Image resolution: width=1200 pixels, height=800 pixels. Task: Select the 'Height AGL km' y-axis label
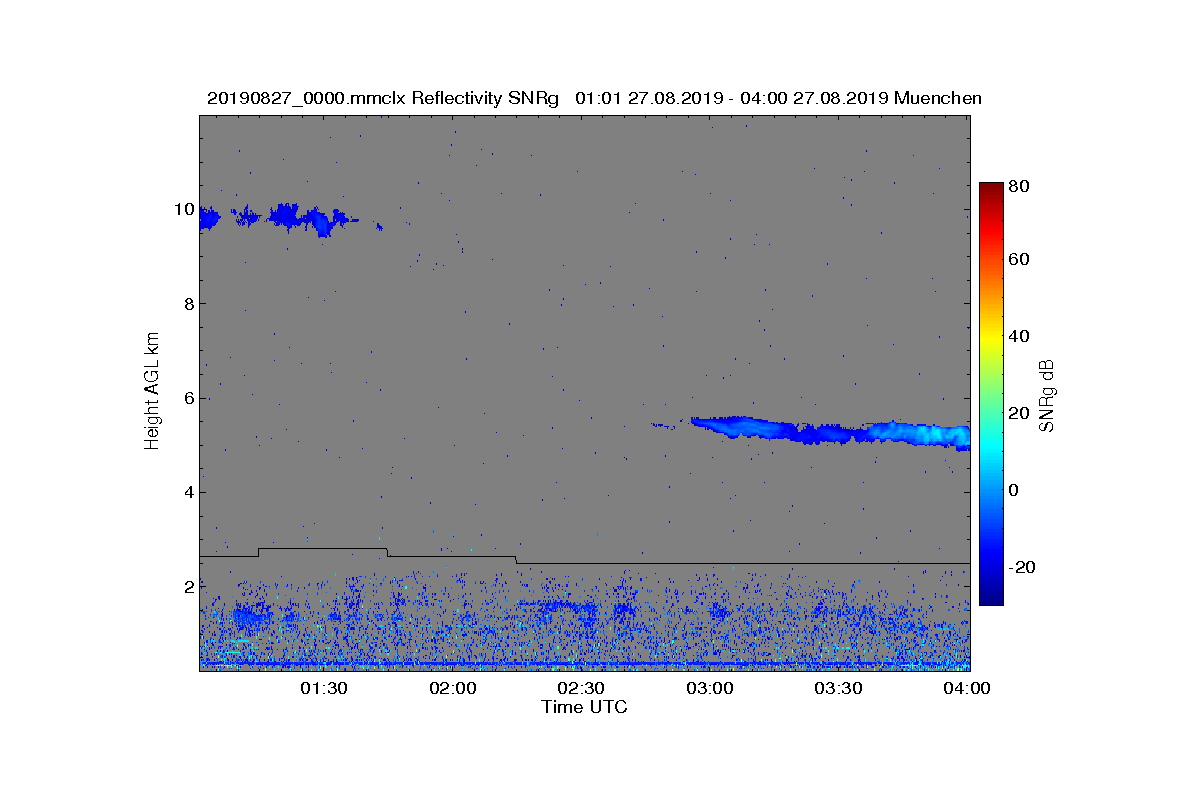point(152,391)
